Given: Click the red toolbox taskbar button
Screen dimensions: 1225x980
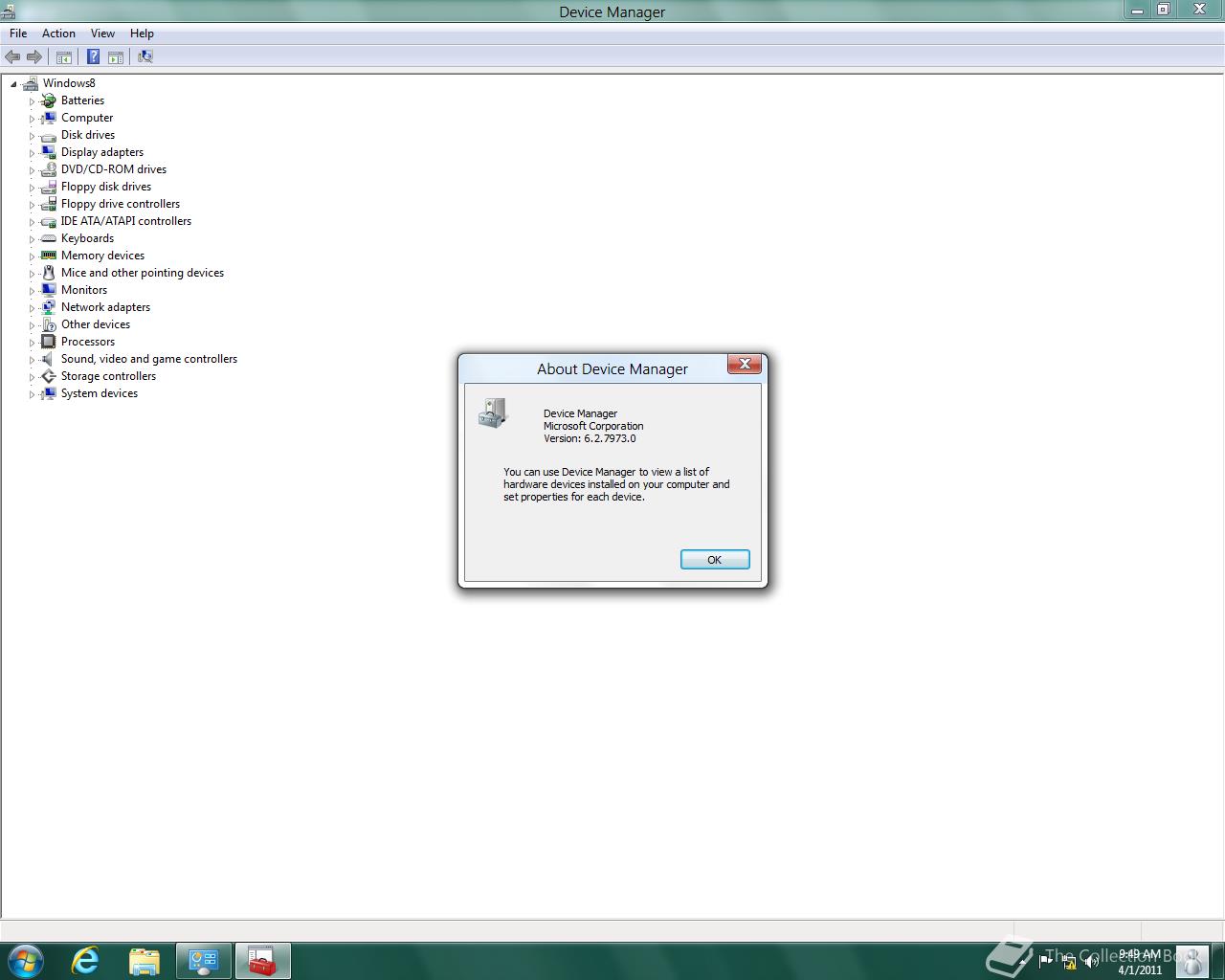Looking at the screenshot, I should point(262,960).
